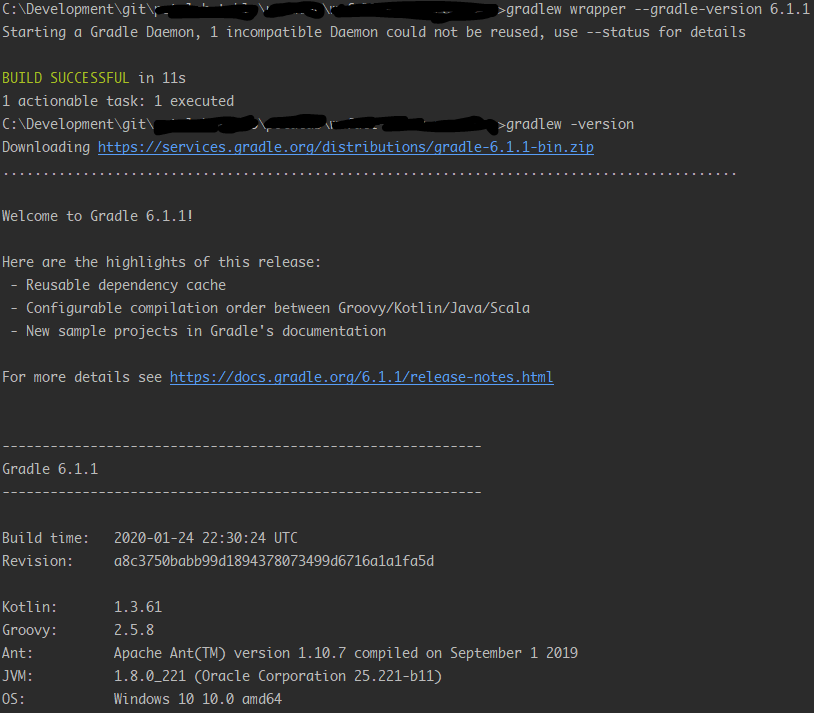Image resolution: width=814 pixels, height=713 pixels.
Task: Open the Gradle 6.1.1 release notes link
Action: click(x=361, y=378)
